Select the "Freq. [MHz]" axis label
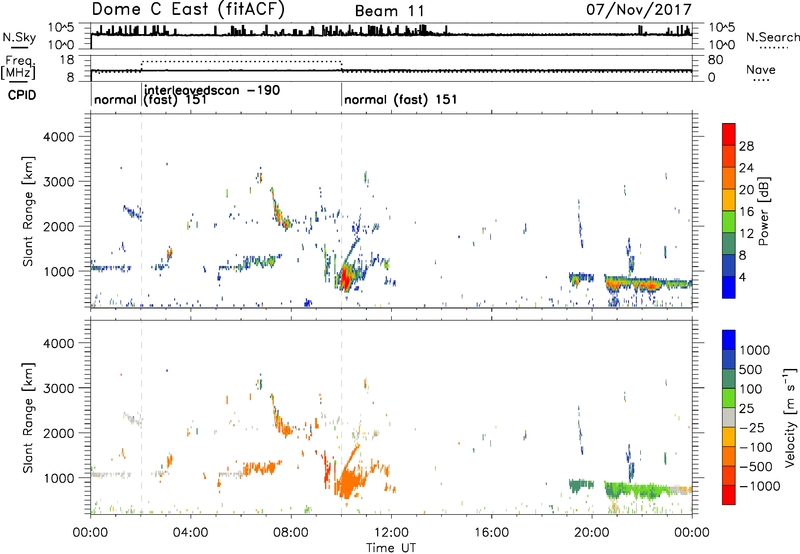 pos(18,68)
